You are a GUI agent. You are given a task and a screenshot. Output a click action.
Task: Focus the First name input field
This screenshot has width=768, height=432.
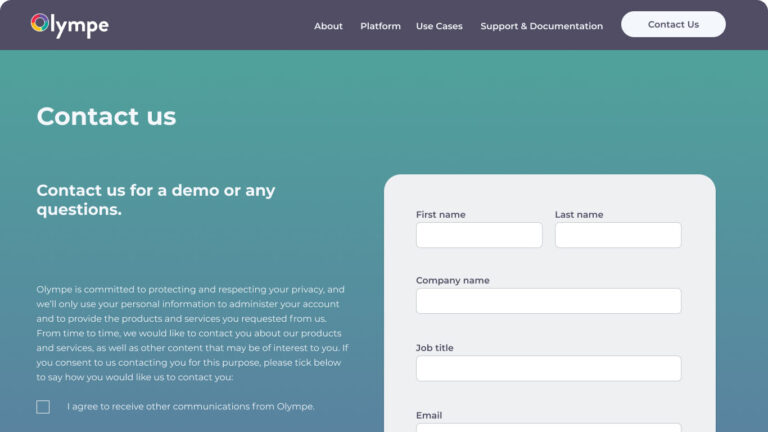(x=479, y=235)
